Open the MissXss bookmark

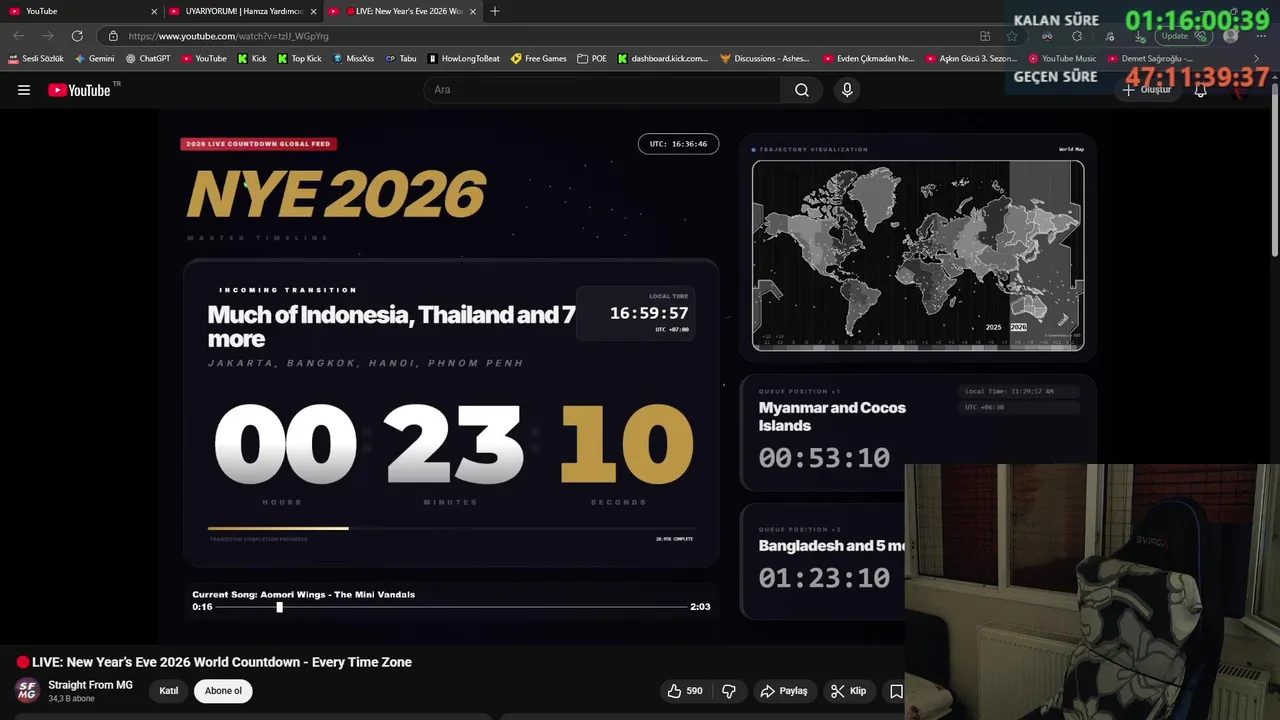click(x=353, y=59)
